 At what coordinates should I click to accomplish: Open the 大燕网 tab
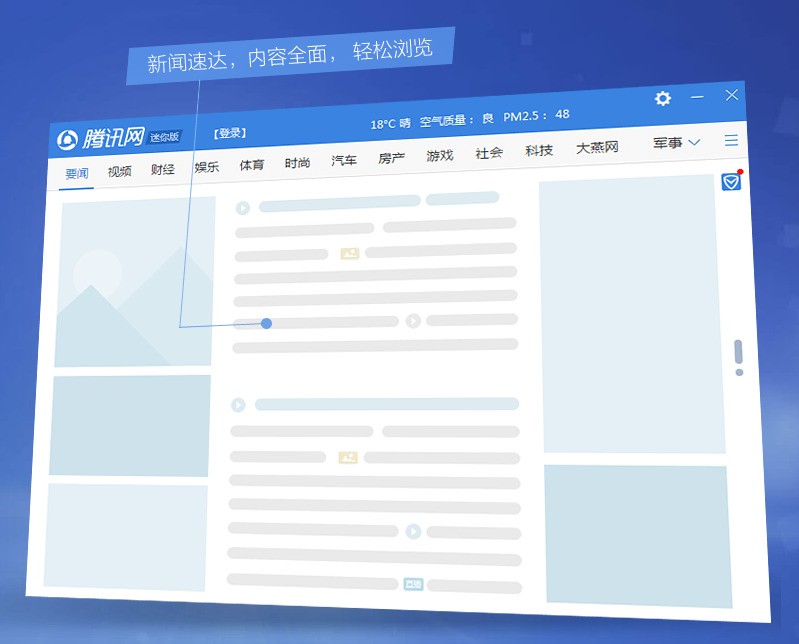pyautogui.click(x=597, y=148)
